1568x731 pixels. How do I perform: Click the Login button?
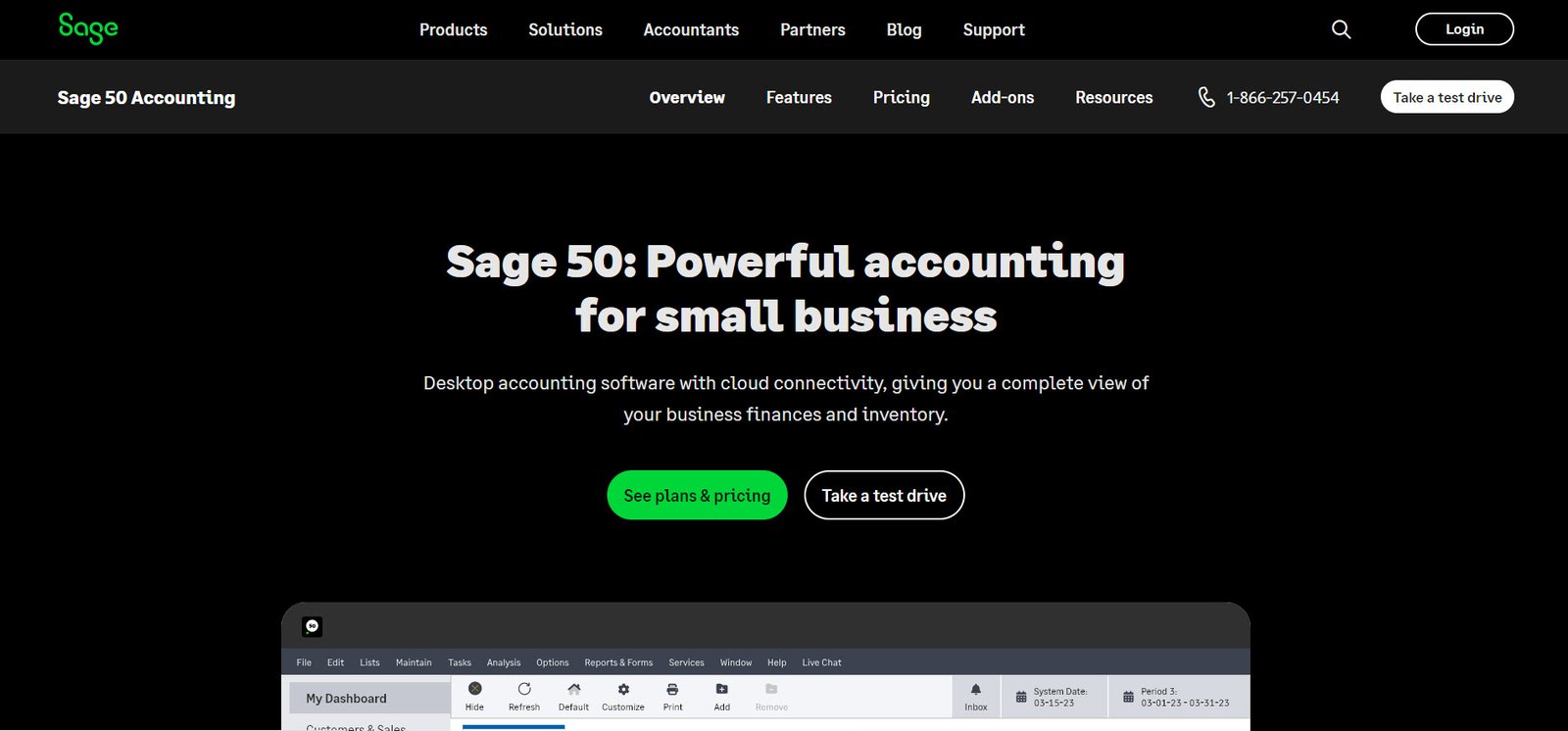[x=1464, y=29]
